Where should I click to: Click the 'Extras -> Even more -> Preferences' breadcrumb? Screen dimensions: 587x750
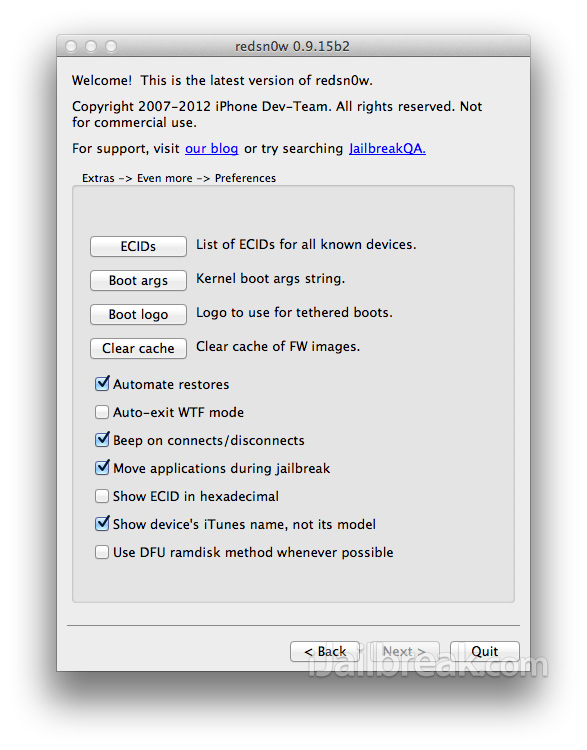click(x=179, y=178)
